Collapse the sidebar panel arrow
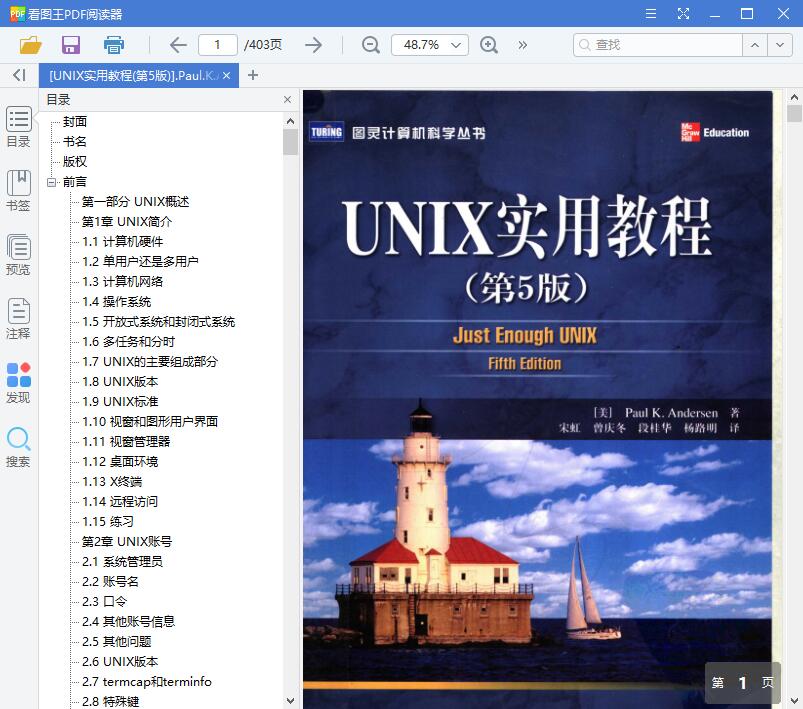Screen dimensions: 803x709 tap(19, 75)
